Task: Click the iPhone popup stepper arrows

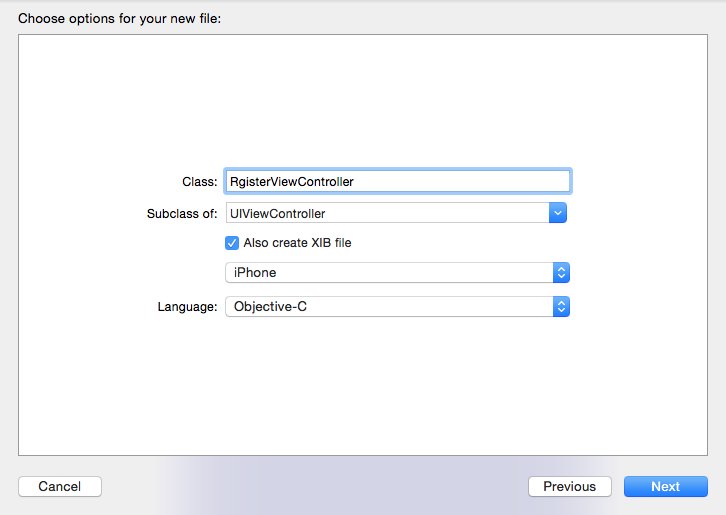Action: click(x=561, y=273)
